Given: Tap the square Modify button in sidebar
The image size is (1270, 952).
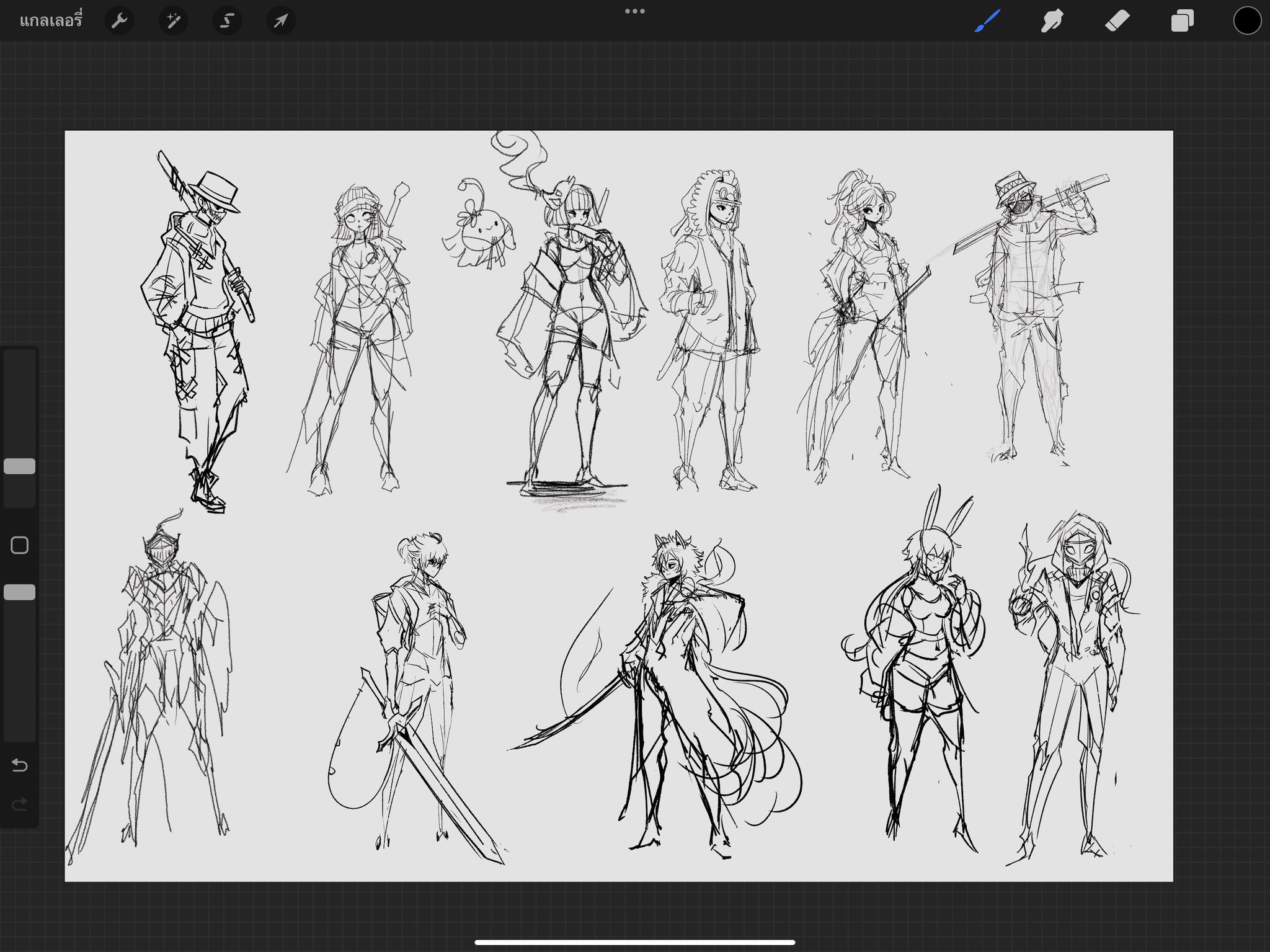Looking at the screenshot, I should coord(20,545).
